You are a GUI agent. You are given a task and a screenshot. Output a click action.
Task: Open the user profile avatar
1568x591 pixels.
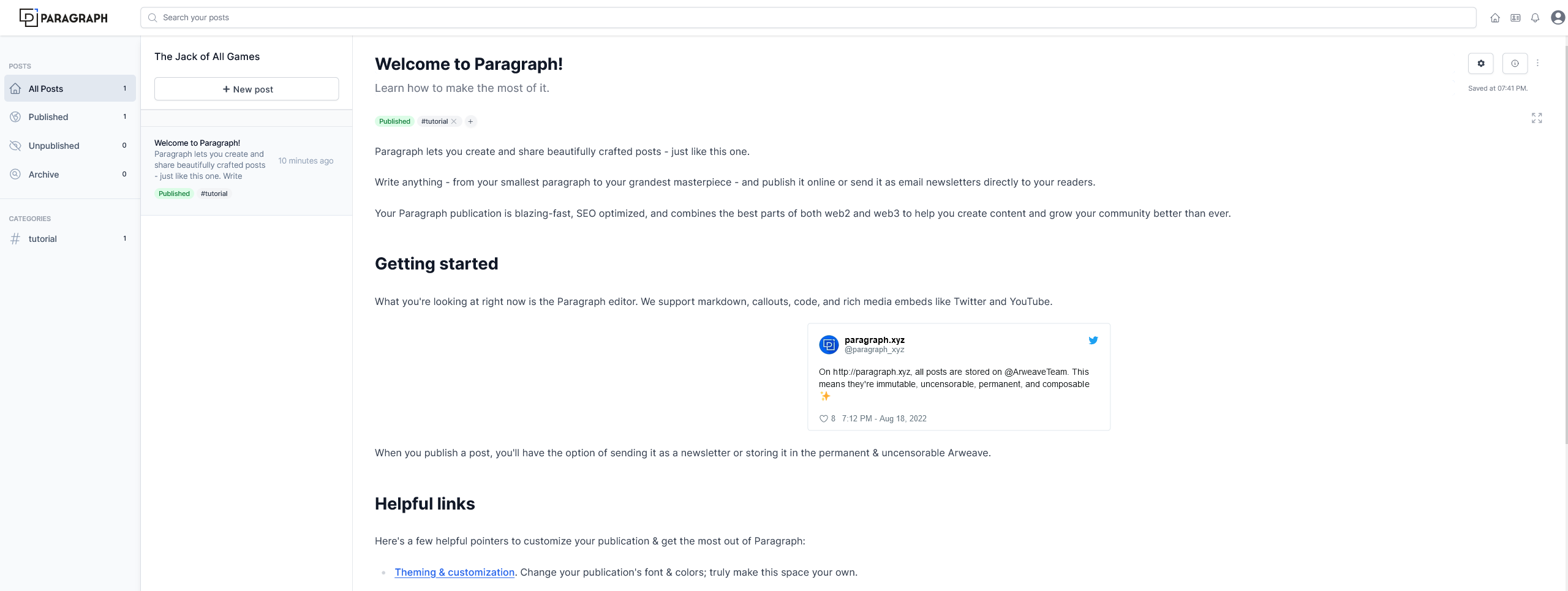(1558, 17)
